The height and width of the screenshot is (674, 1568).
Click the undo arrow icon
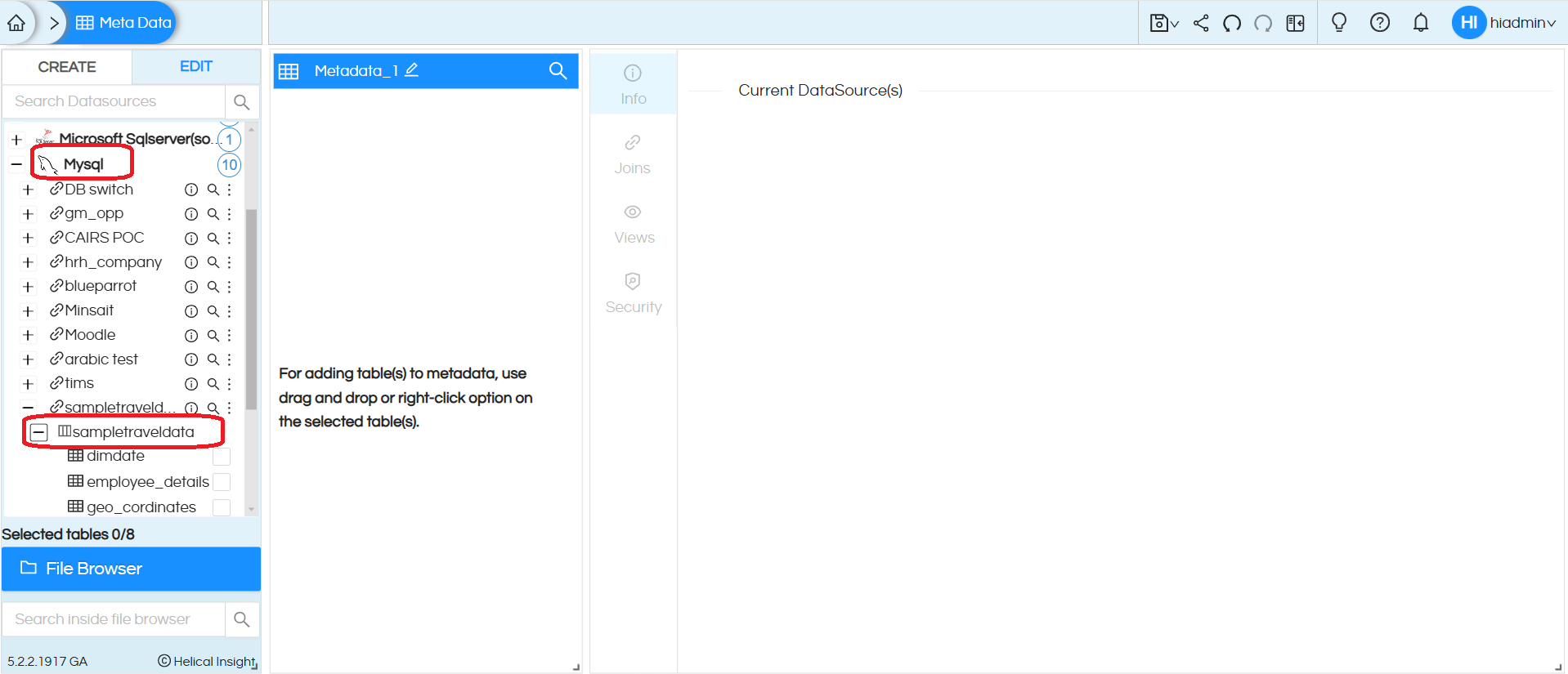(1232, 23)
